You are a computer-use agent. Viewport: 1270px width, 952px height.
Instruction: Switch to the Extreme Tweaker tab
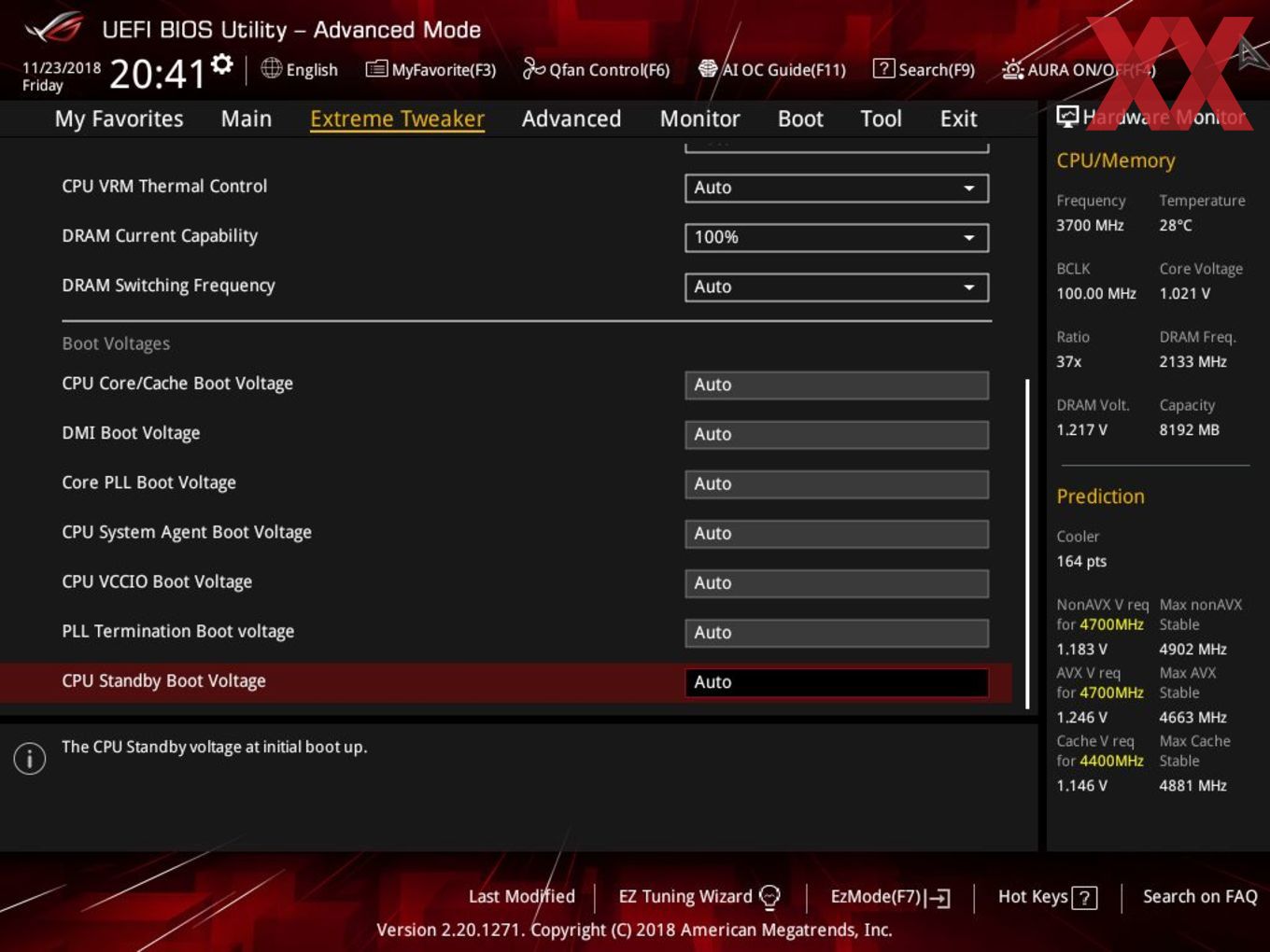point(397,119)
